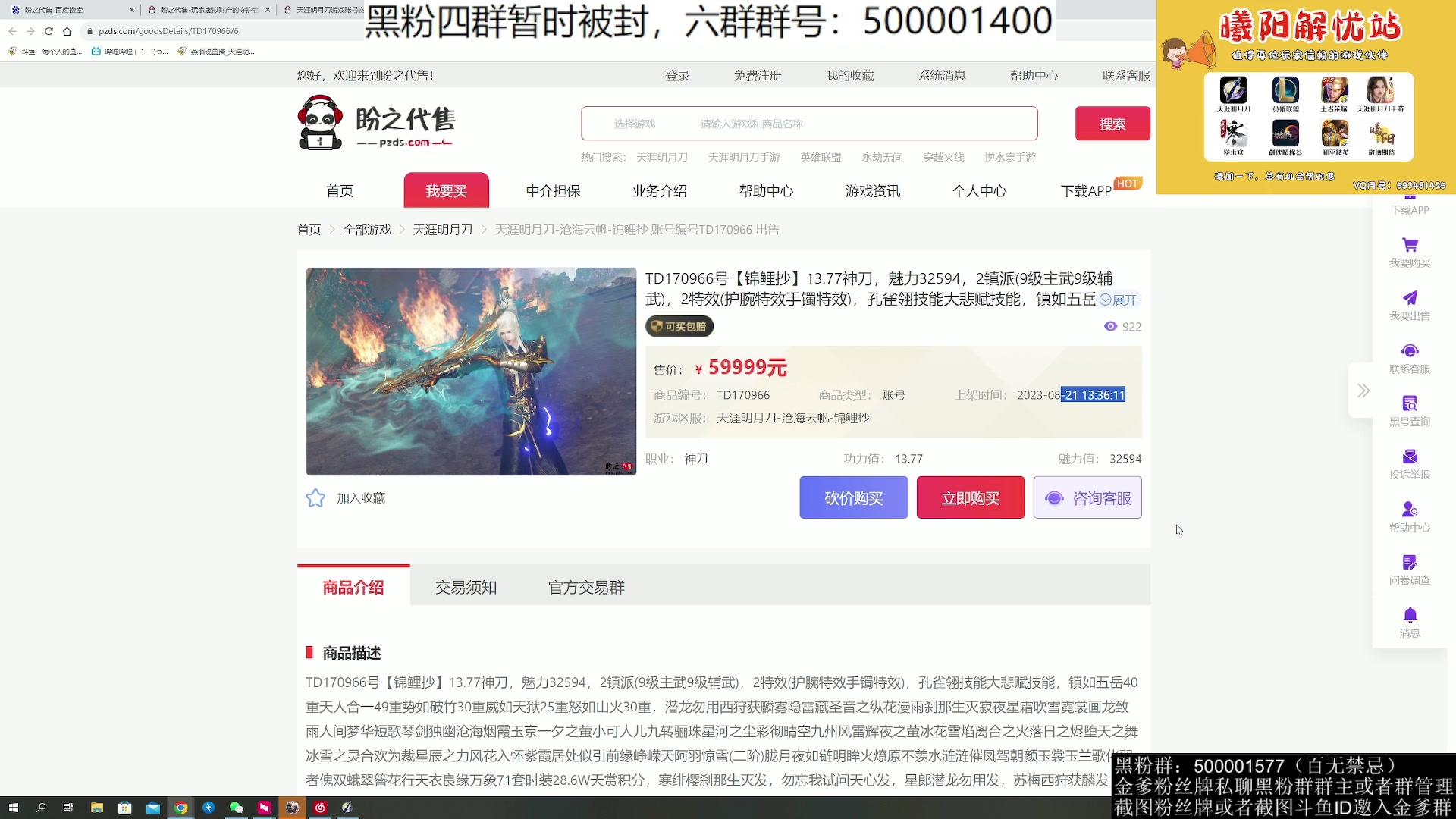Image resolution: width=1456 pixels, height=819 pixels.
Task: Click the 立即购买 purchase button
Action: (x=970, y=497)
